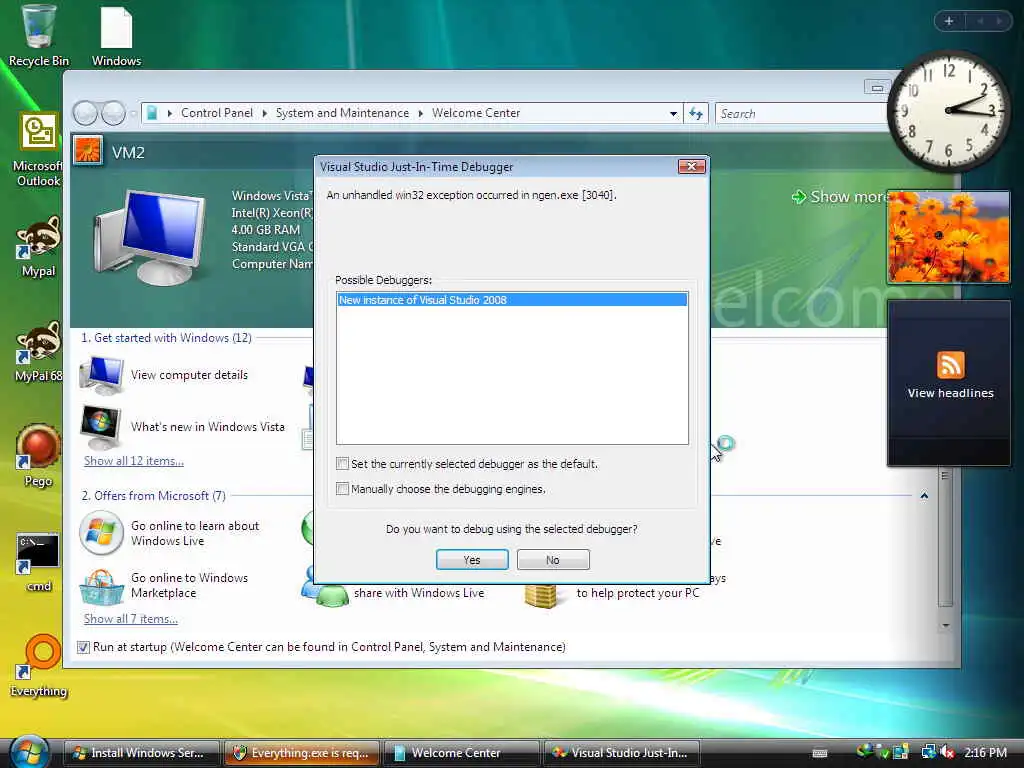Click the volume muted tray icon
Image resolution: width=1024 pixels, height=768 pixels.
pyautogui.click(x=948, y=752)
